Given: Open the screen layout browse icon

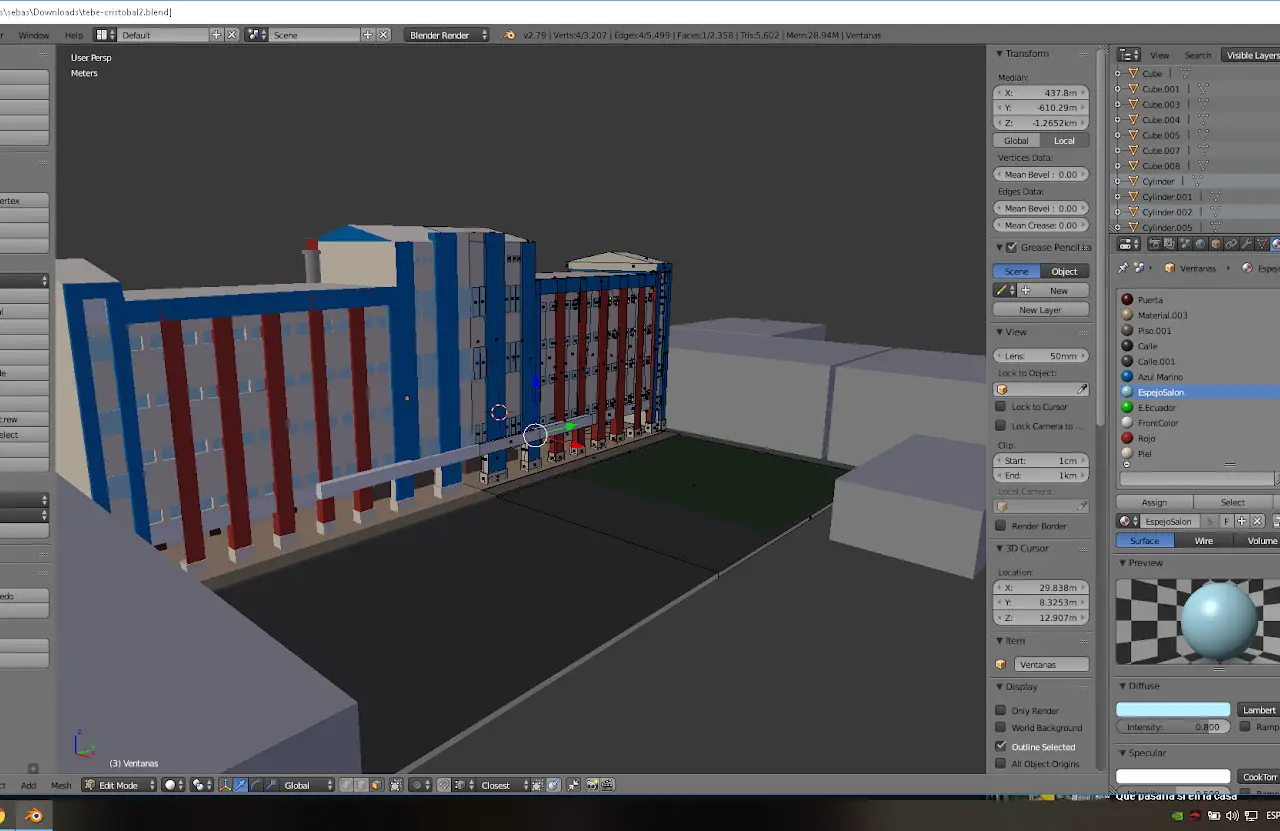Looking at the screenshot, I should tap(105, 35).
